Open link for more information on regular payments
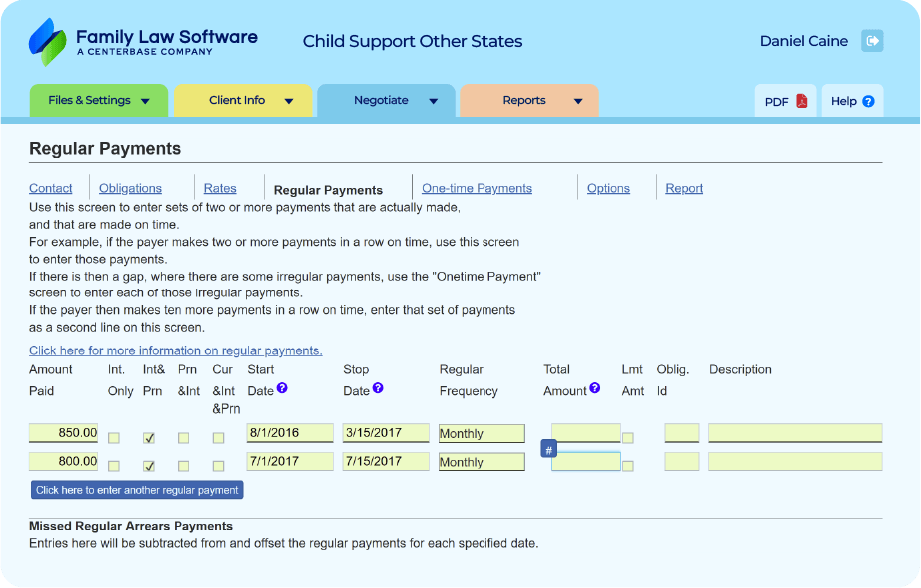 (x=175, y=351)
